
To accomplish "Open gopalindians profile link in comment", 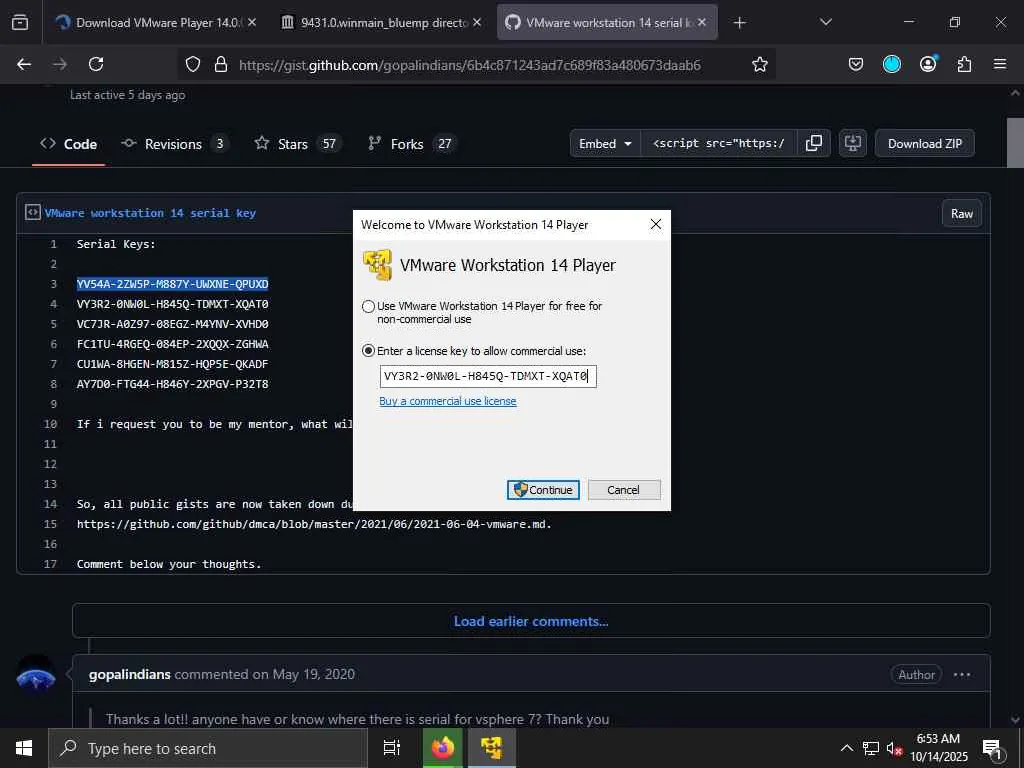I will tap(129, 674).
